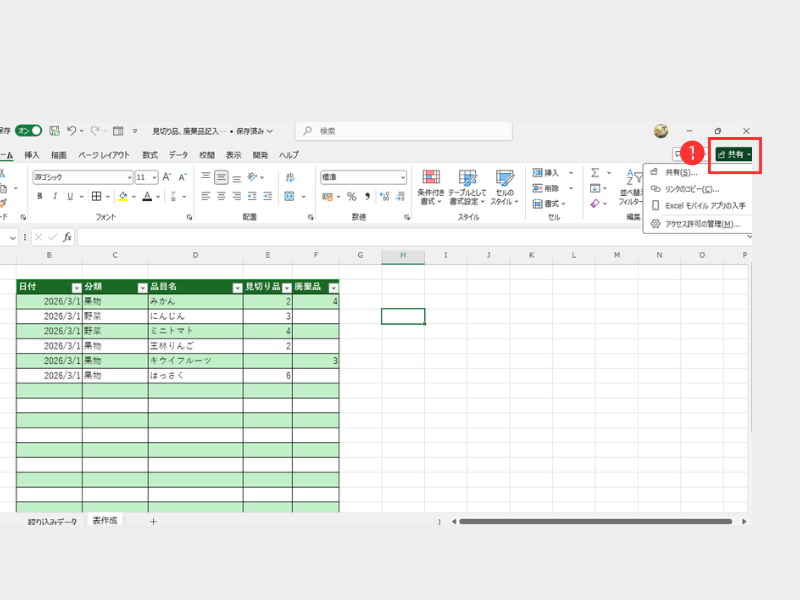Click the Bold formatting icon
This screenshot has height=600, width=800.
40,196
